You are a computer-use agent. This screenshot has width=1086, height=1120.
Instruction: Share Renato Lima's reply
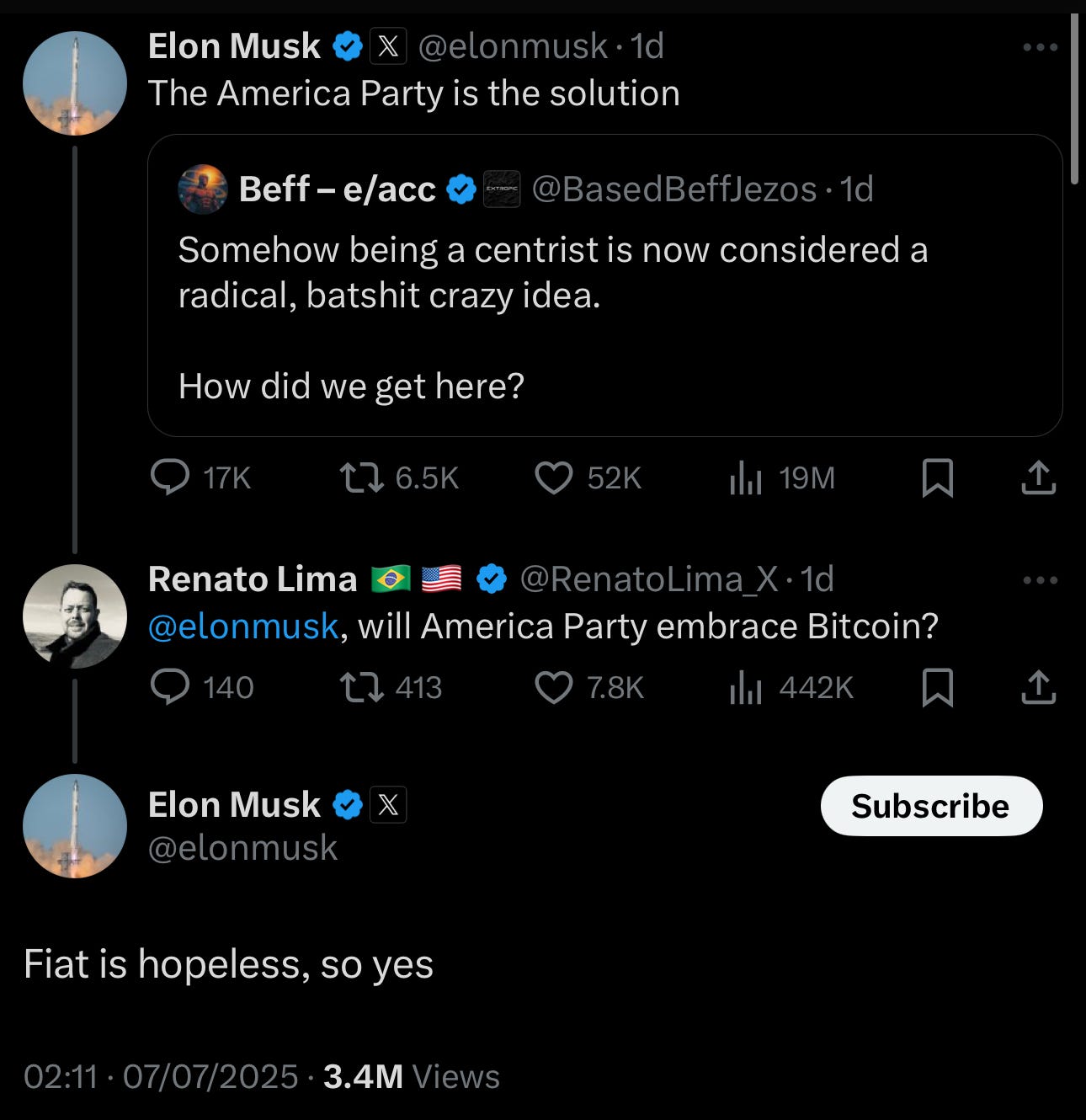[x=1038, y=687]
